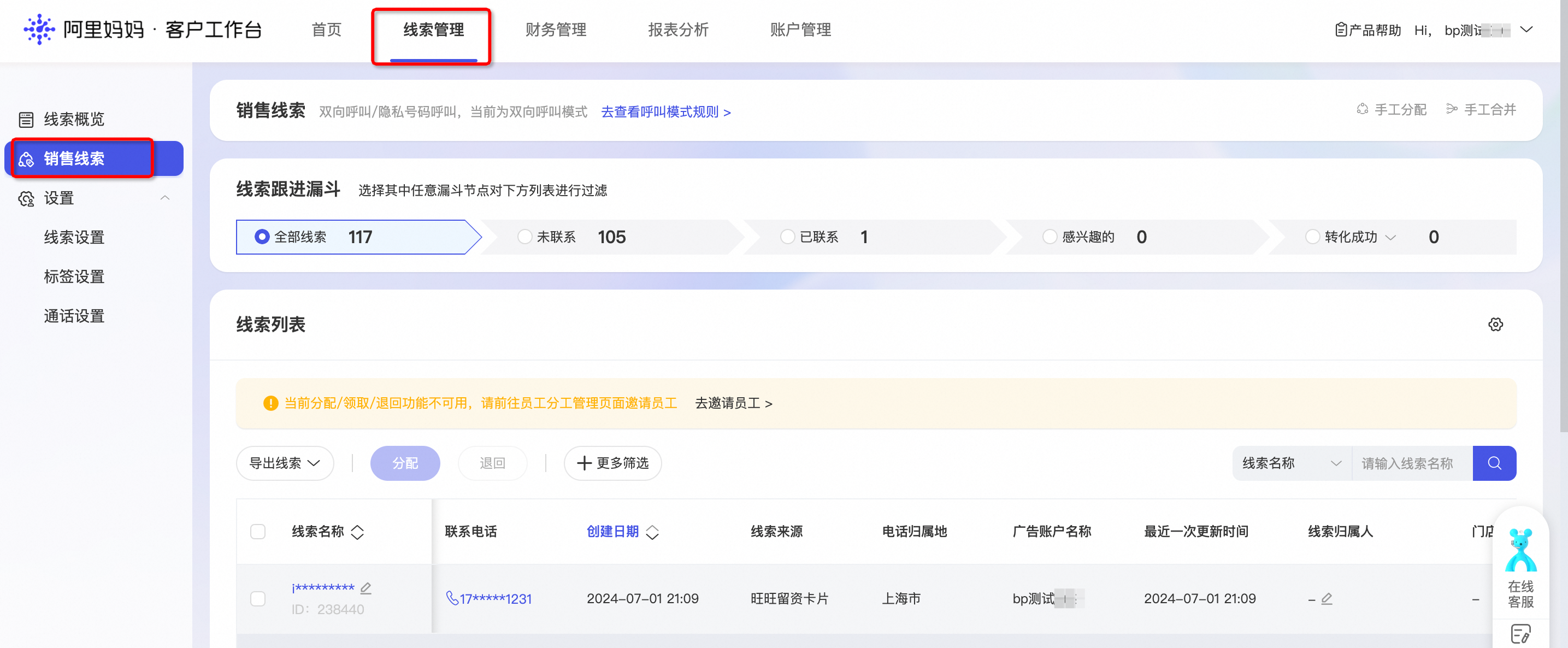
Task: Click the 去查看呼叫模式规则 link
Action: 665,112
